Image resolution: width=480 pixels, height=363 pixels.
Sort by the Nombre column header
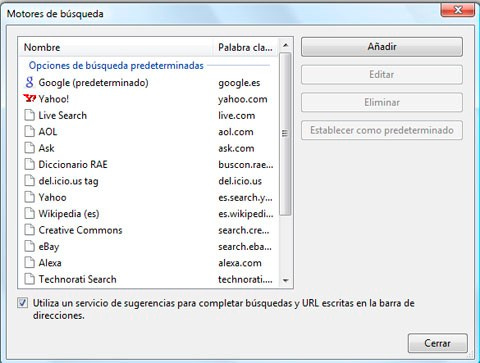tap(115, 47)
